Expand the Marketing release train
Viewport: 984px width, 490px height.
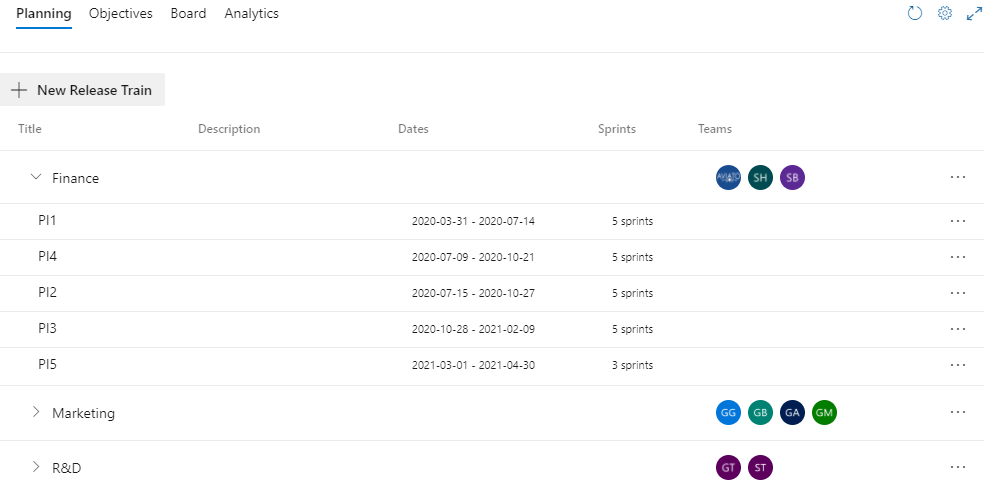click(37, 413)
